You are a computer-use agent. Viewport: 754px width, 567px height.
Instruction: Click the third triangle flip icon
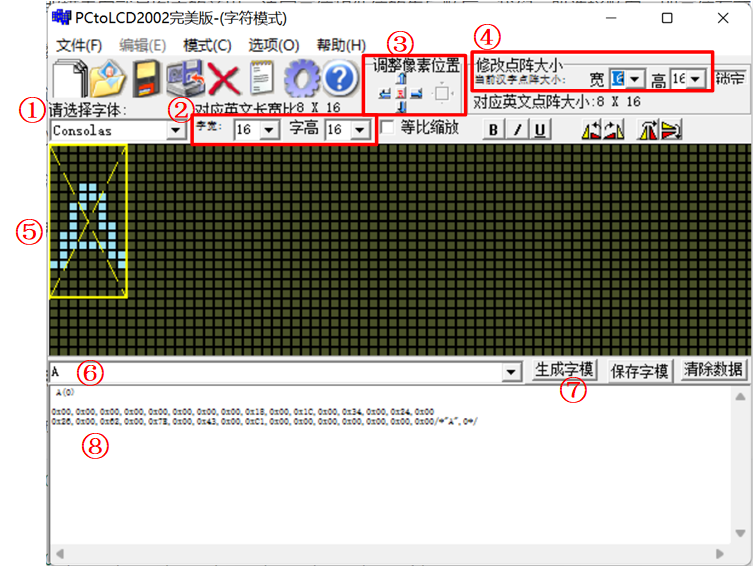click(x=648, y=130)
